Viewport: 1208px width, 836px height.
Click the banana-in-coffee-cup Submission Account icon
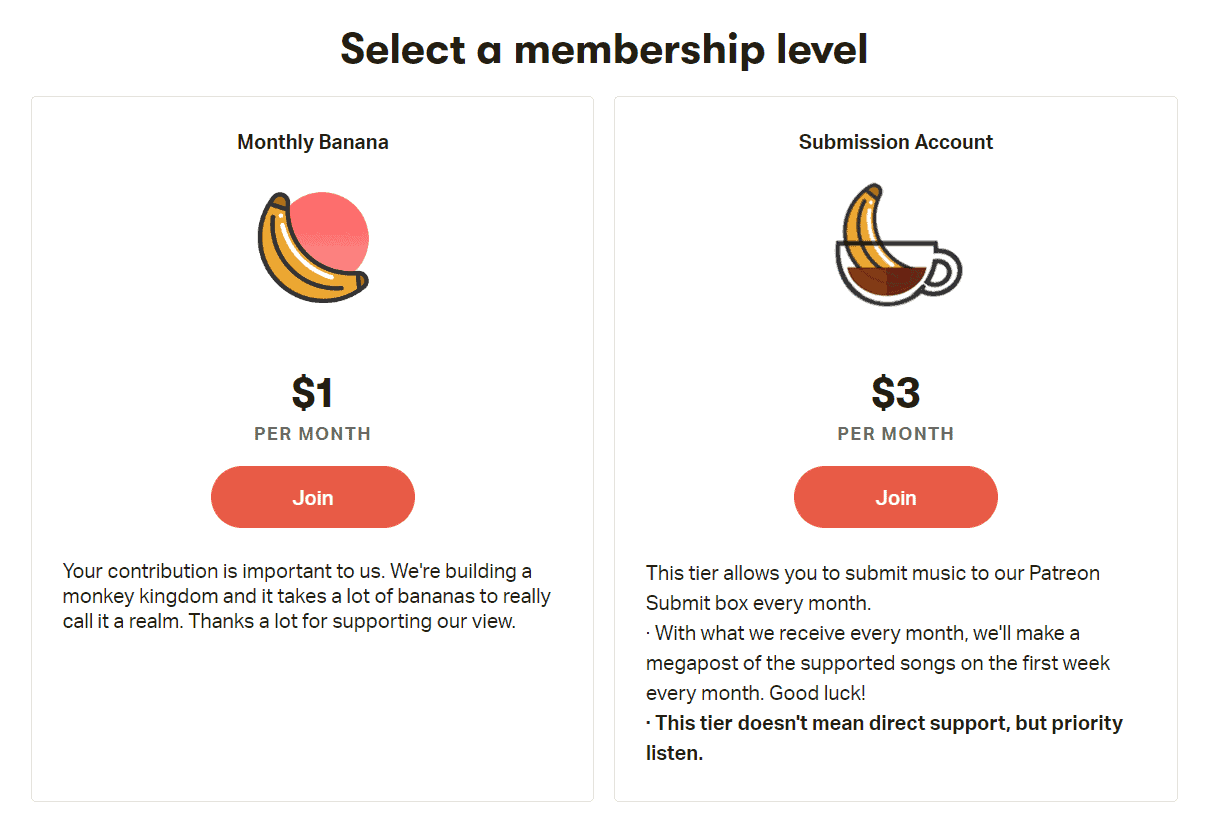[895, 245]
